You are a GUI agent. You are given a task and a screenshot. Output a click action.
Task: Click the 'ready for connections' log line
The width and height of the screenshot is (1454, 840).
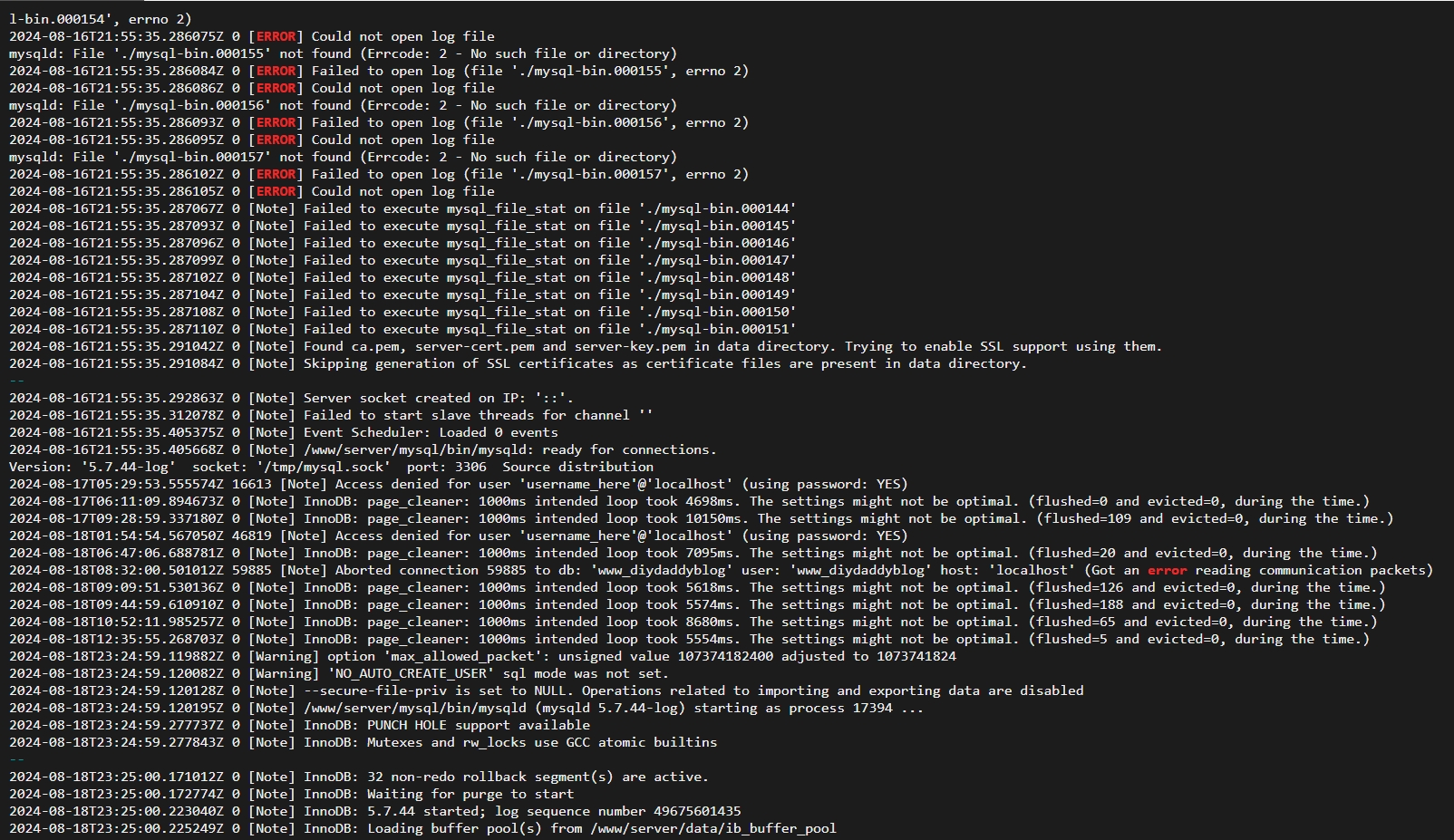pos(363,449)
